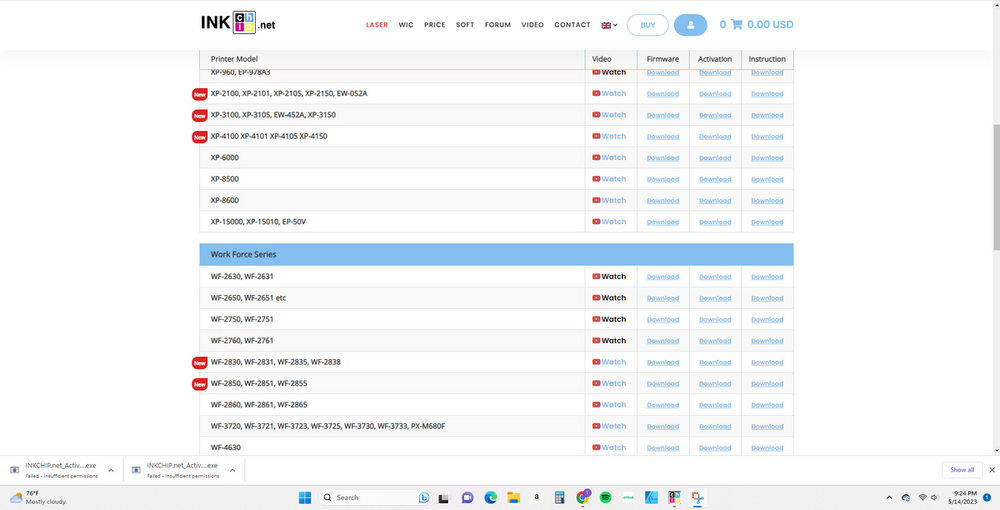Go to SOFT page
This screenshot has height=510, width=1000.
[465, 25]
